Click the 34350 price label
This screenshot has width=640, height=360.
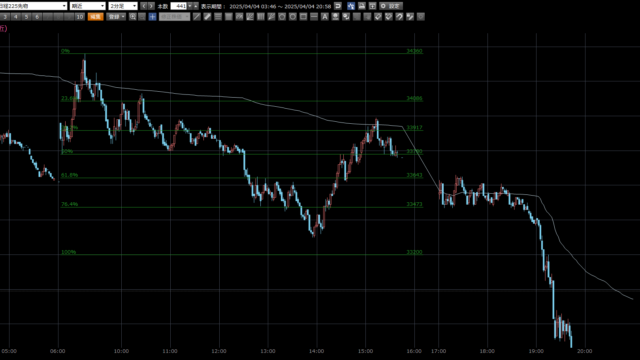click(414, 51)
